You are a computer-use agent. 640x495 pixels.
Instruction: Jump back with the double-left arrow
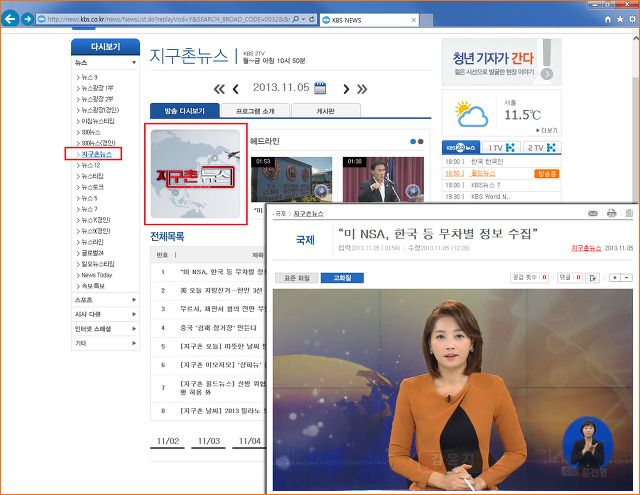[x=219, y=89]
